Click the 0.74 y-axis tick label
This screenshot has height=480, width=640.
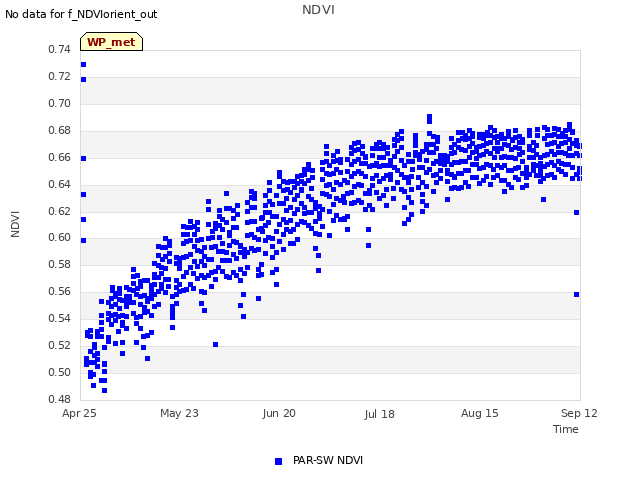(59, 49)
